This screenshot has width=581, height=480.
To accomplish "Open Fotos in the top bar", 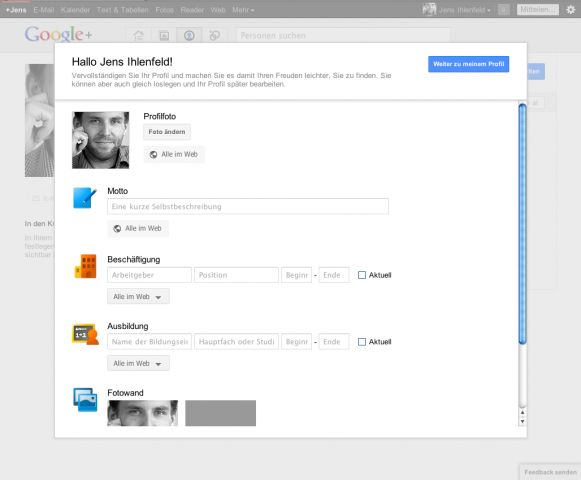I will pyautogui.click(x=165, y=10).
